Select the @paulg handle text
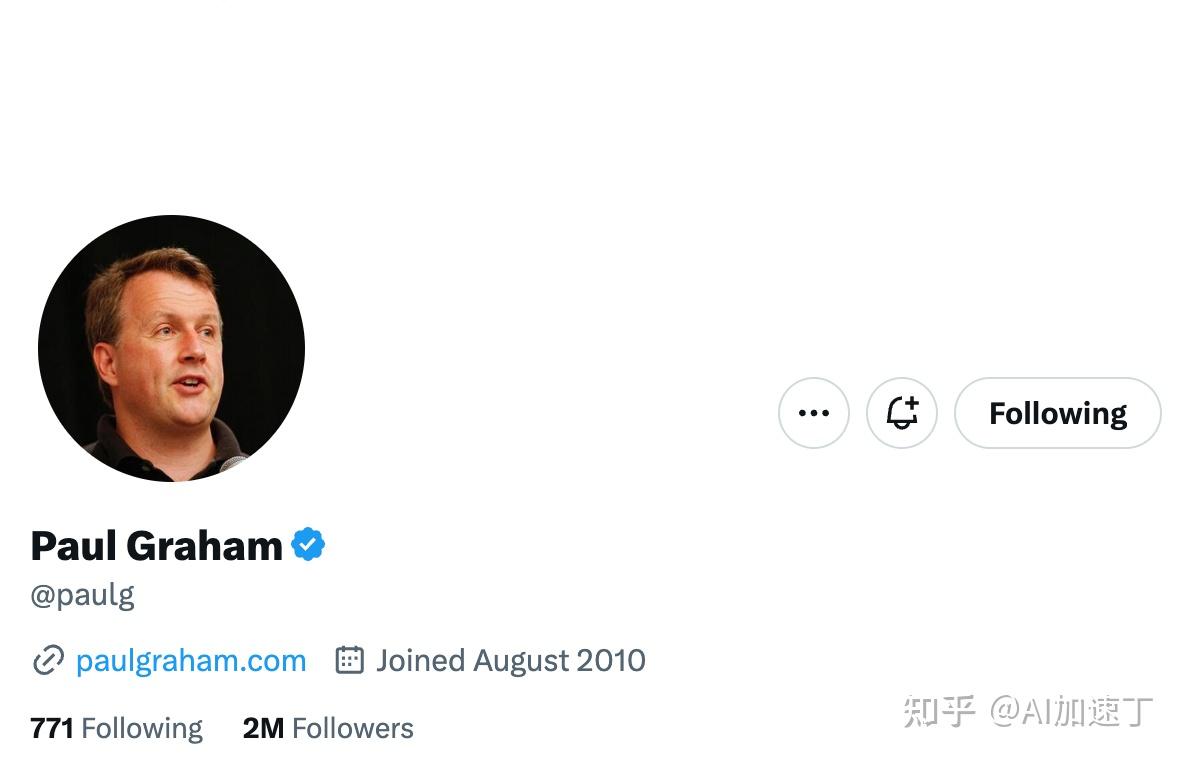Screen dimensions: 1184x758 (x=82, y=596)
